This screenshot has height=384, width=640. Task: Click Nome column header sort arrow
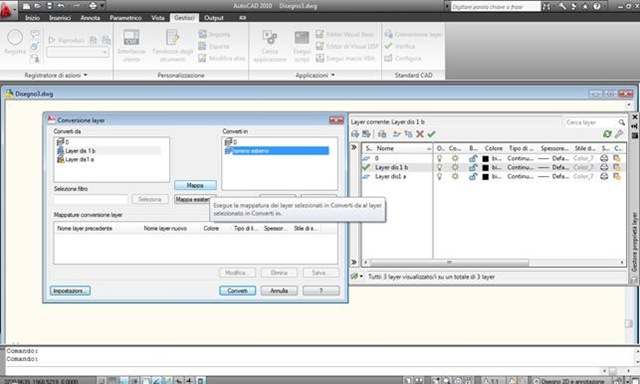coord(429,149)
